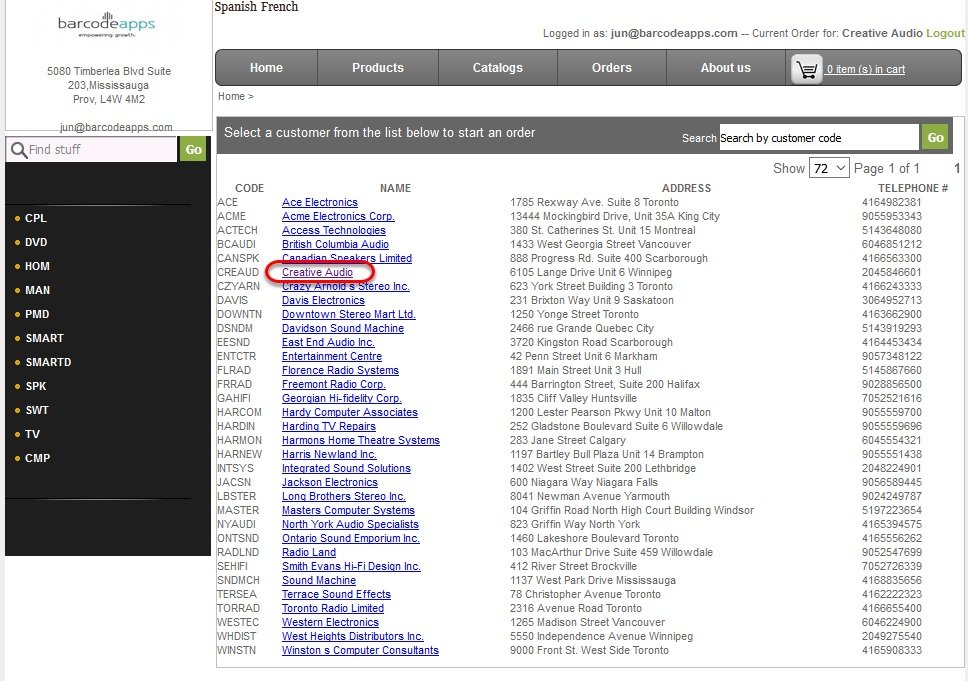Select customer Hardy Computer Associates
Screen dimensions: 968x681
pyautogui.click(x=350, y=412)
